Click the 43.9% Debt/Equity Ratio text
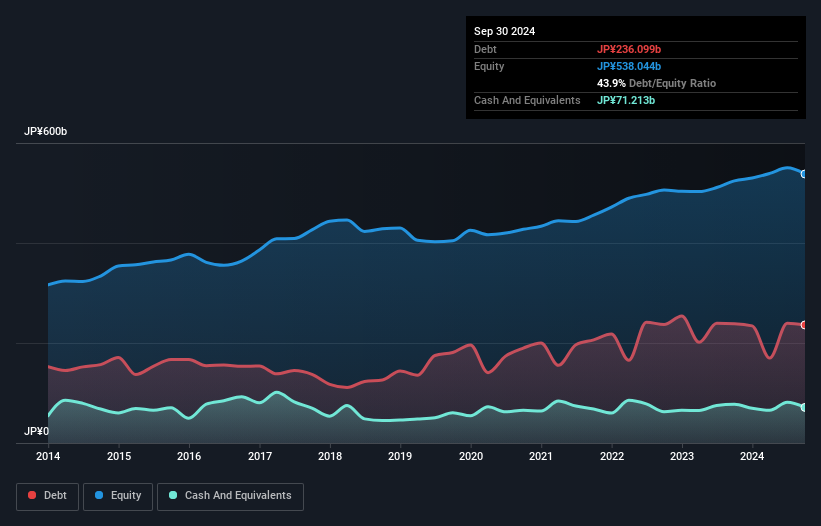 pyautogui.click(x=657, y=83)
